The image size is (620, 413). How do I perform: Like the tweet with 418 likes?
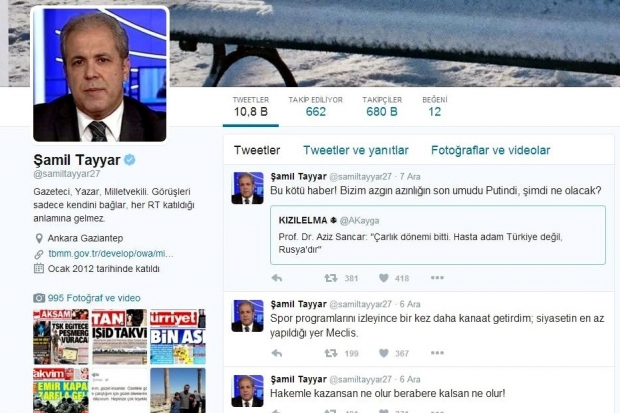pos(384,278)
